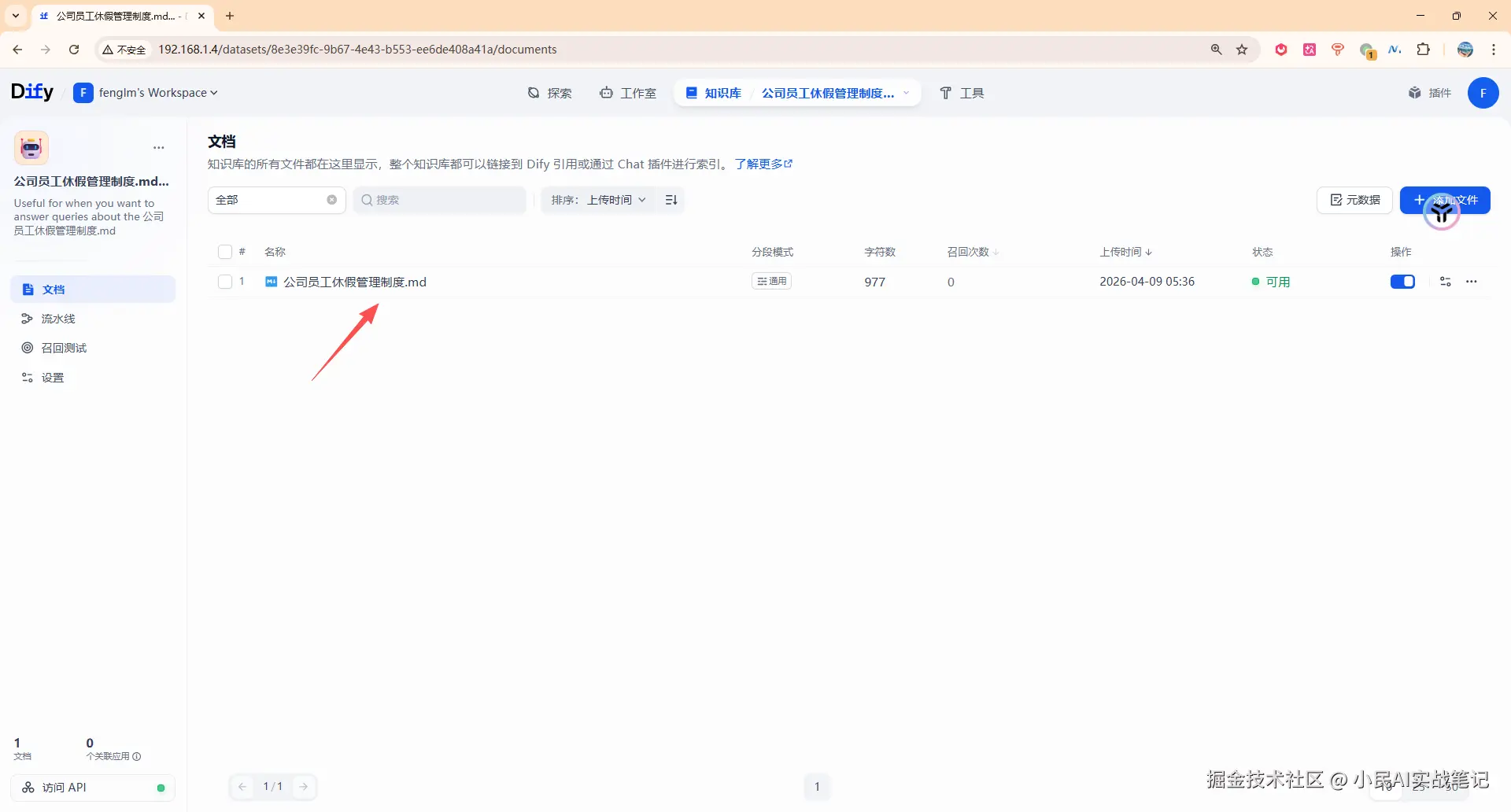The image size is (1511, 812).
Task: Go to the next page arrow
Action: (304, 787)
